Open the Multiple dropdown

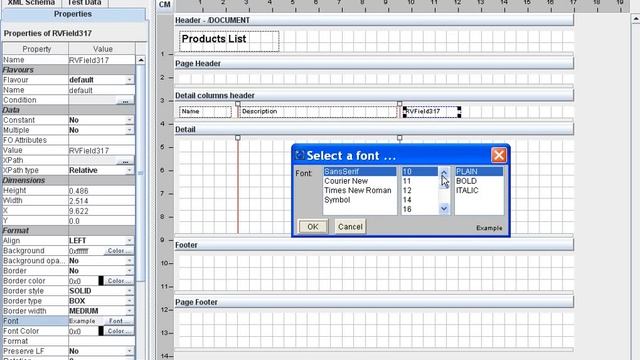pos(129,130)
